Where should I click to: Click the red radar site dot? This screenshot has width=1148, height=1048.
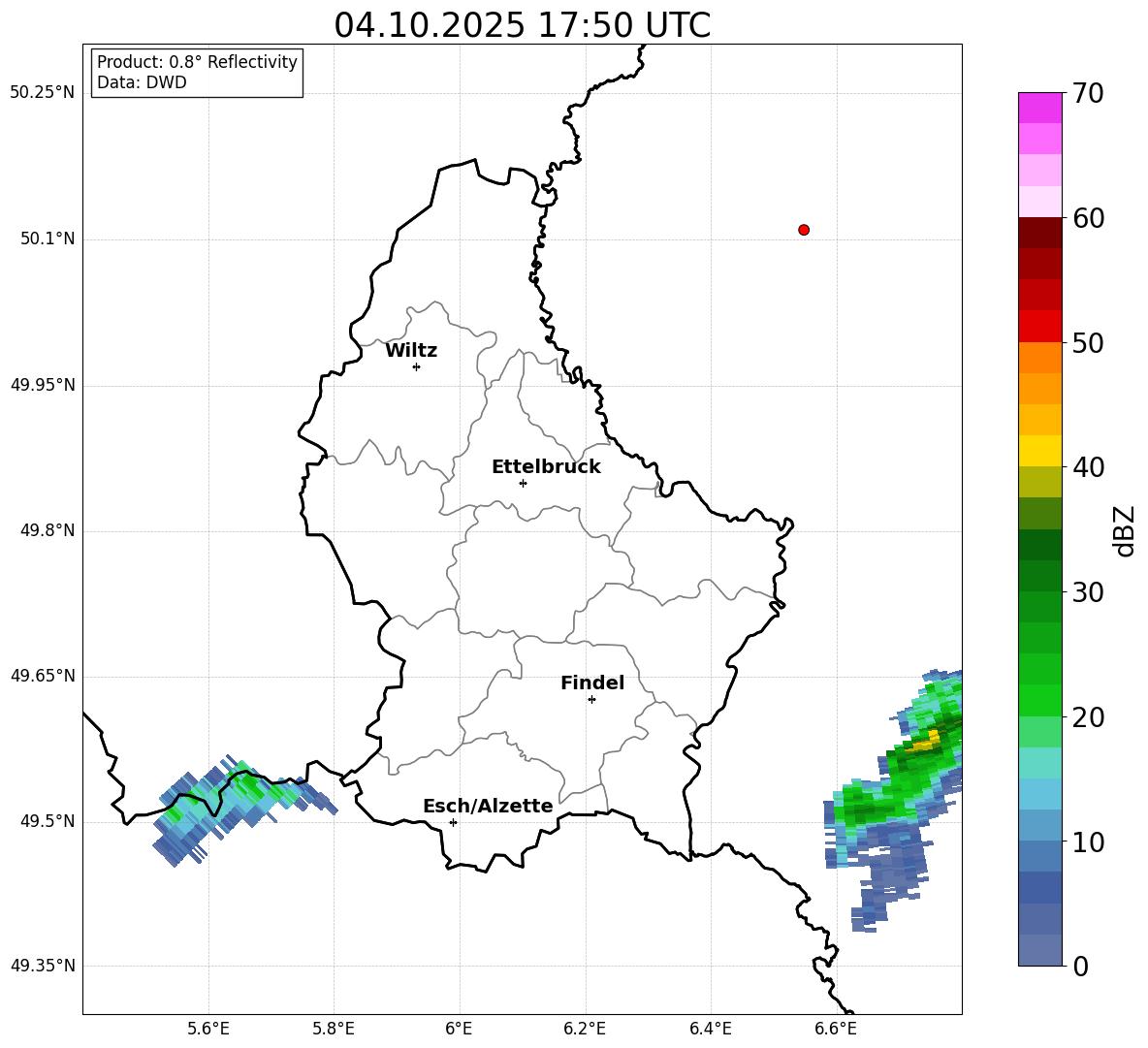pos(804,230)
